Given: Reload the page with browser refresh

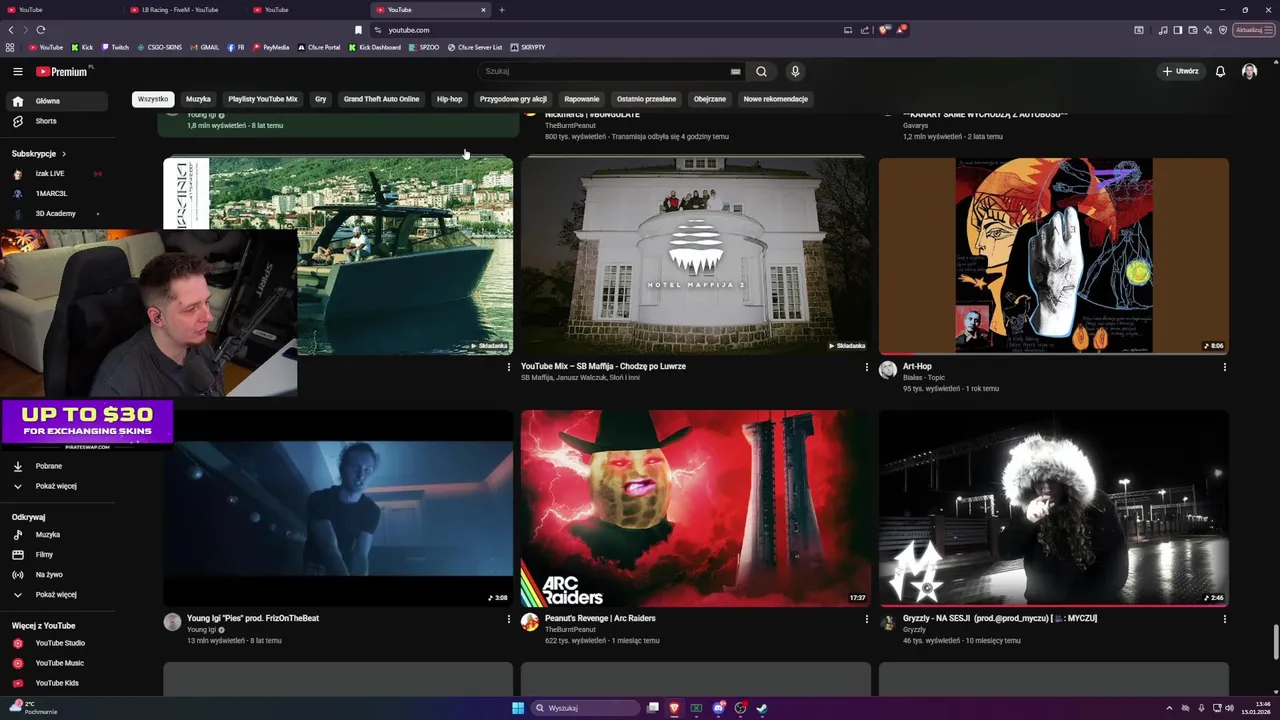Looking at the screenshot, I should [x=41, y=30].
